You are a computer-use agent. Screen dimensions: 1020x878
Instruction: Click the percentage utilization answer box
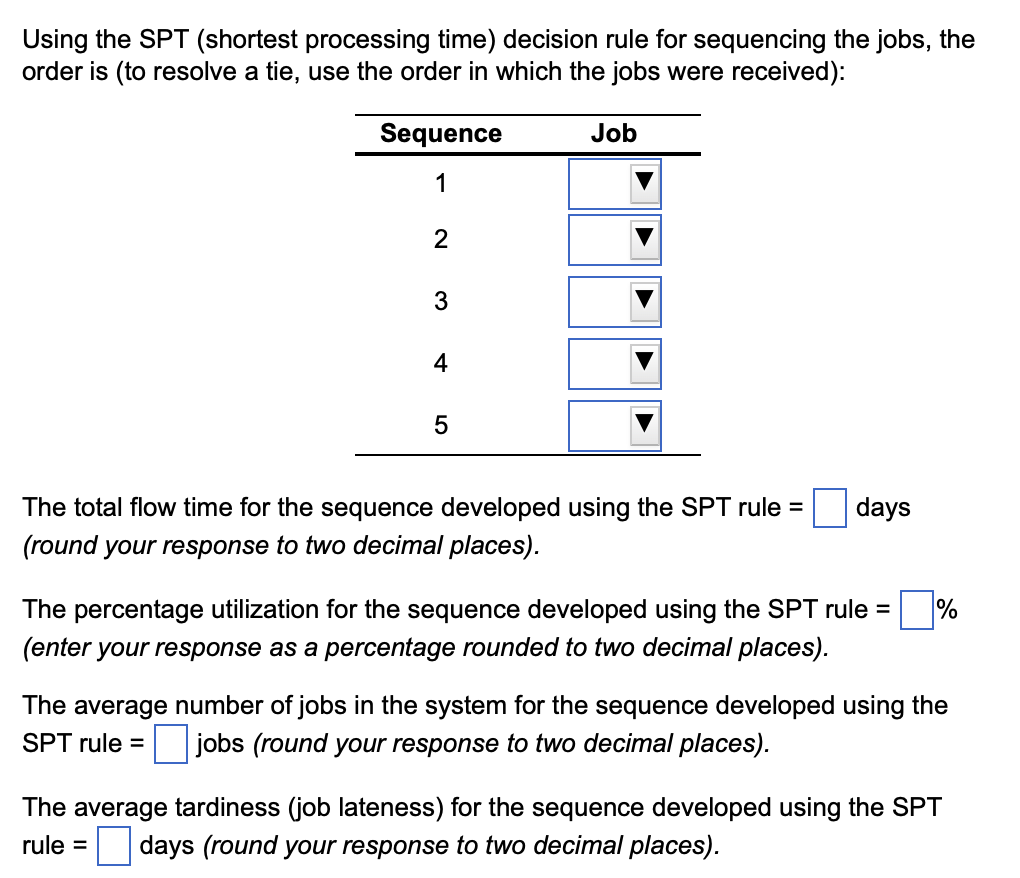point(915,610)
